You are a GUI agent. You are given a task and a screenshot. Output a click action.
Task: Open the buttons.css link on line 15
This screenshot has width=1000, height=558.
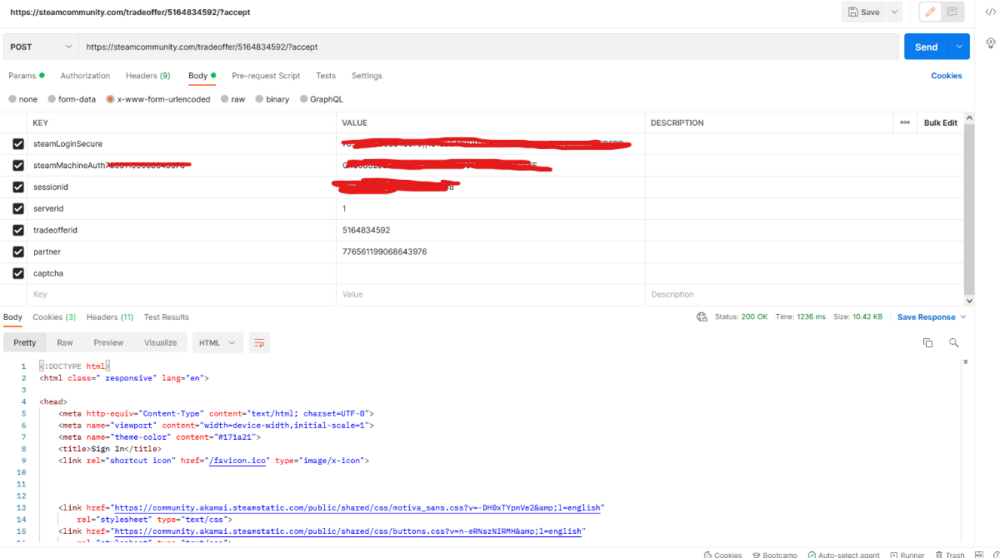(348, 531)
